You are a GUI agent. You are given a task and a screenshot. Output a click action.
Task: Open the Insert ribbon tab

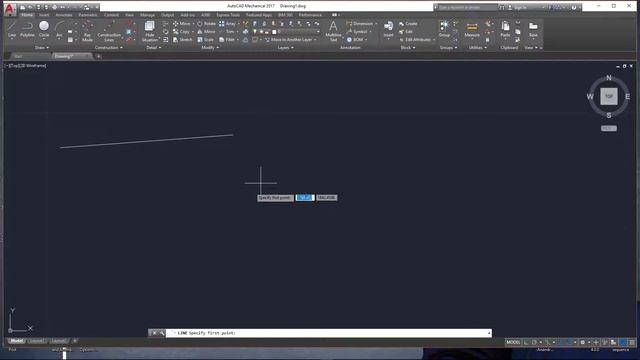[44, 15]
